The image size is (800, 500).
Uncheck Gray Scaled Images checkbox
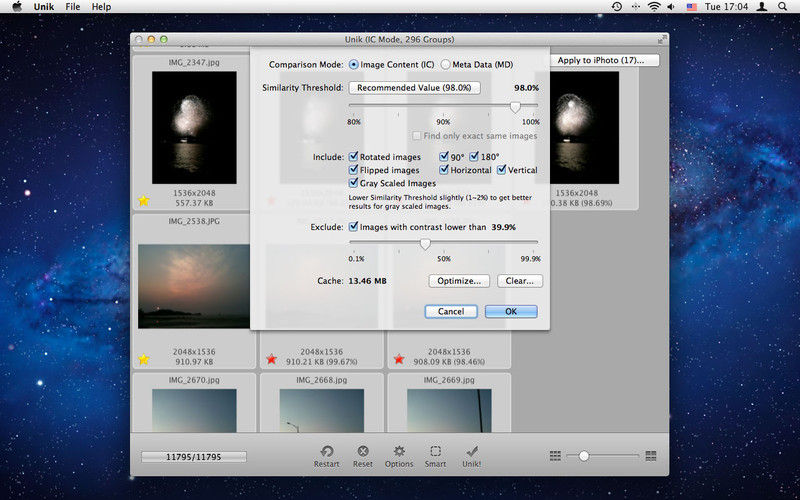click(353, 183)
